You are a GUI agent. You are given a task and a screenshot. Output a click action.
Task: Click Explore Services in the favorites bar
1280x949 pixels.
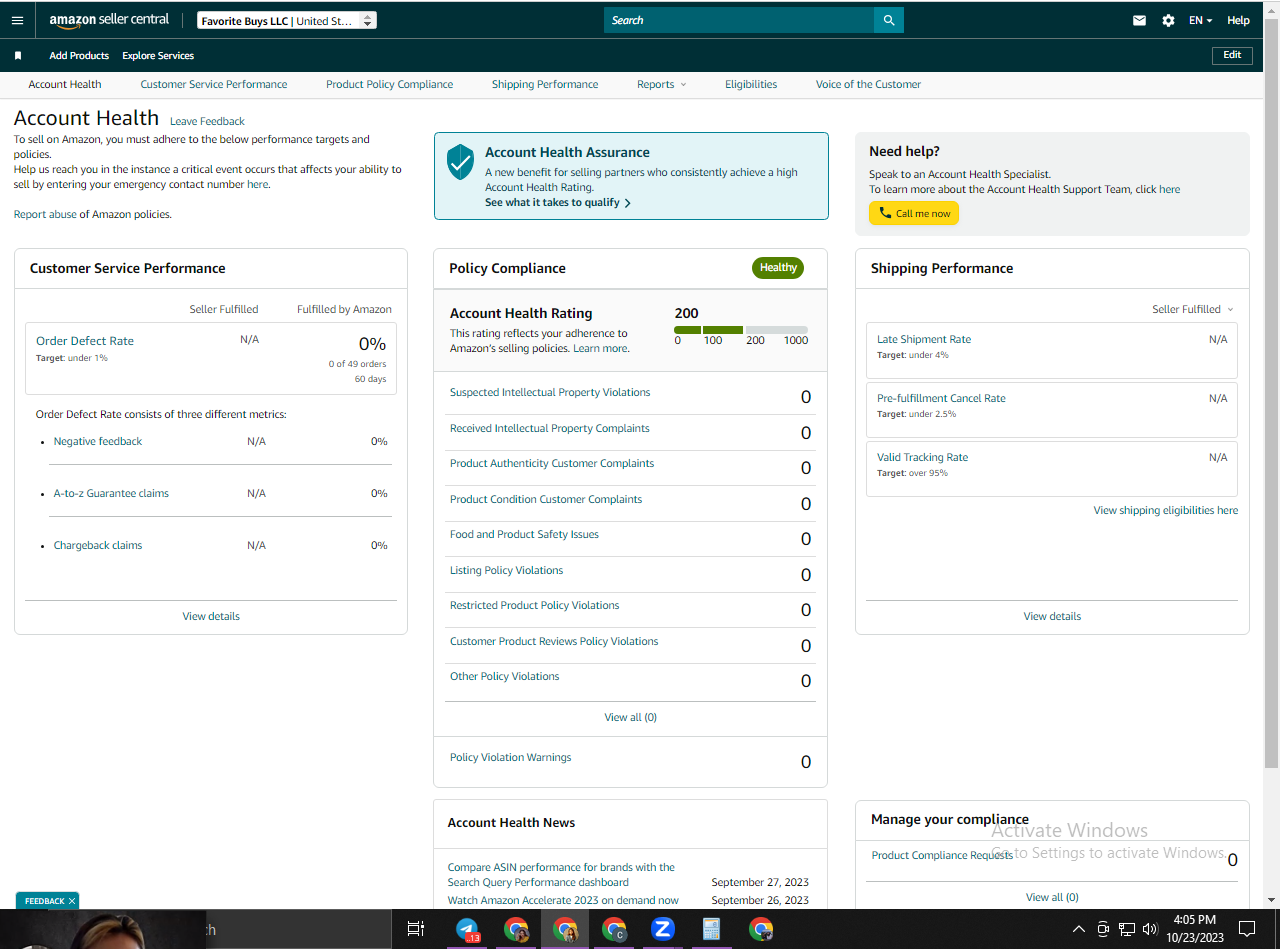pos(158,56)
